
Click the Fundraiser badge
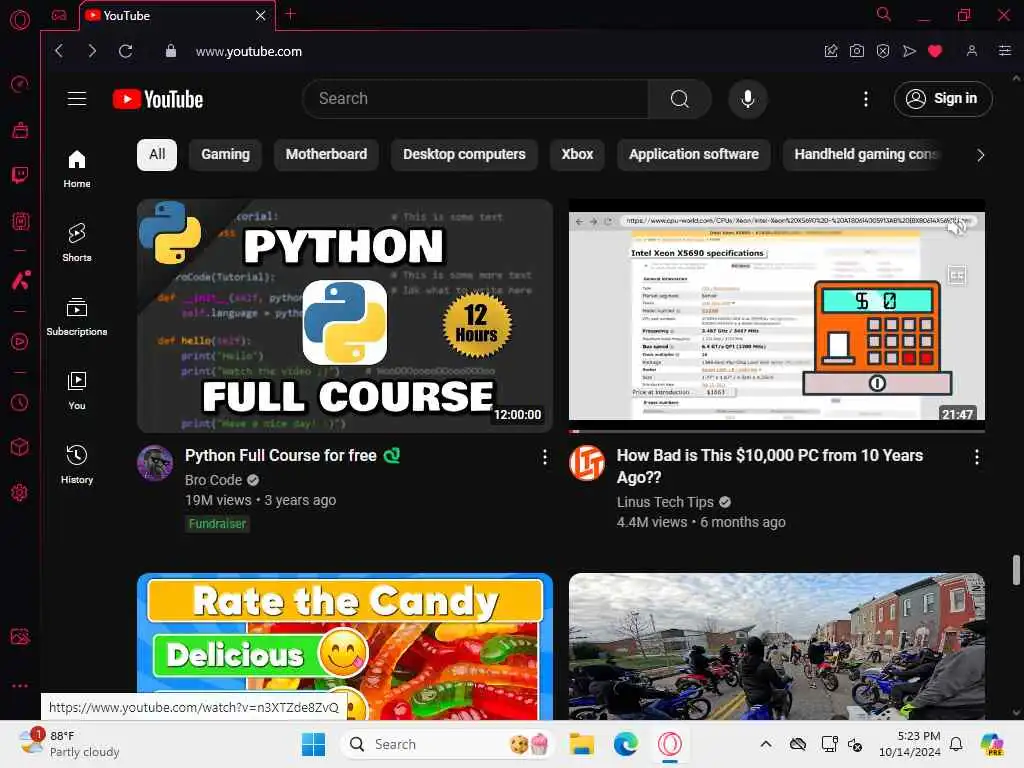(217, 524)
